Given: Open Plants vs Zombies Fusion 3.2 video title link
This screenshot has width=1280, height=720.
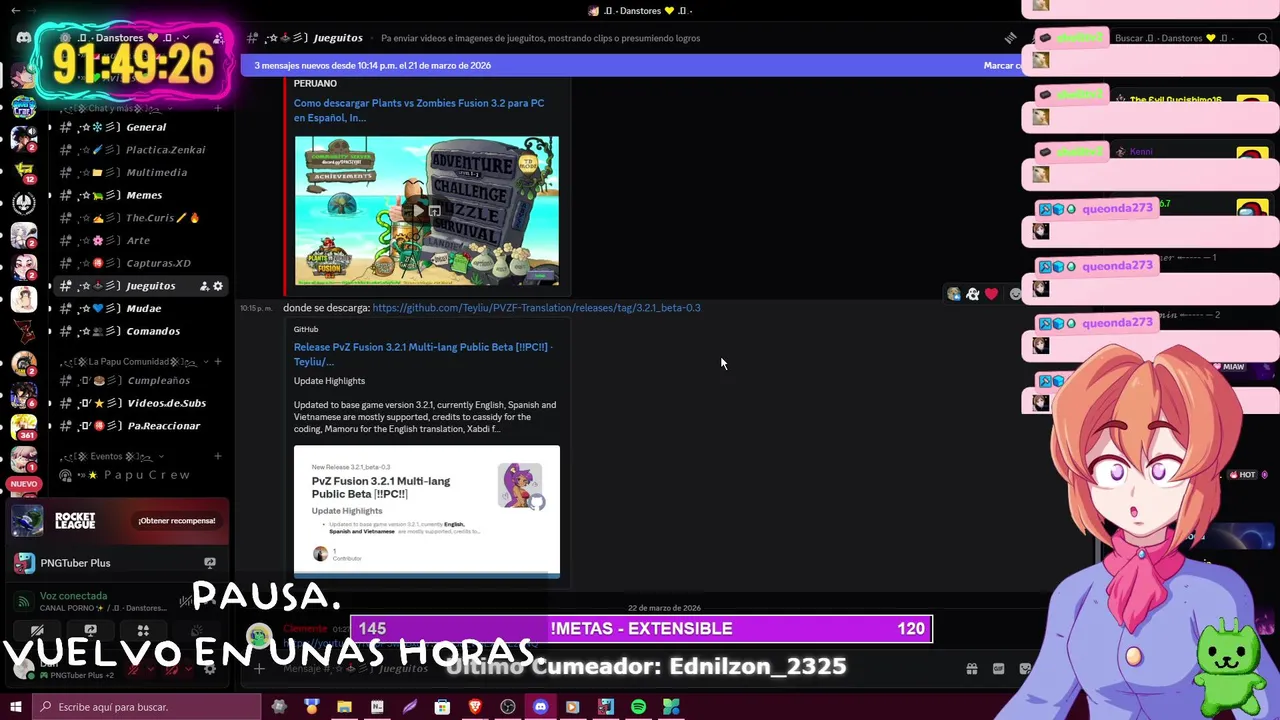Looking at the screenshot, I should pos(419,110).
